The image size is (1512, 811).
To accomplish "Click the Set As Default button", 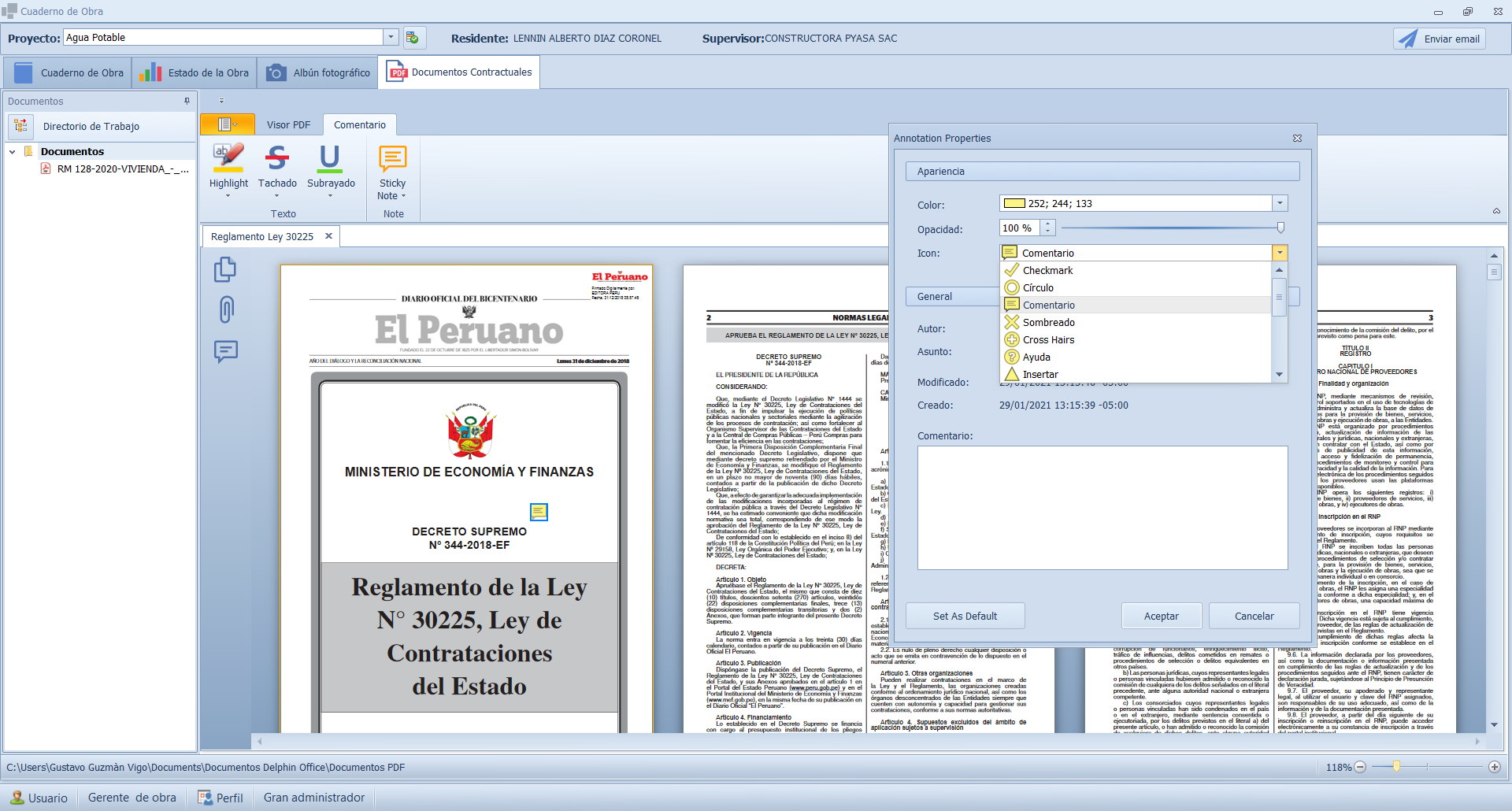I will pos(965,616).
